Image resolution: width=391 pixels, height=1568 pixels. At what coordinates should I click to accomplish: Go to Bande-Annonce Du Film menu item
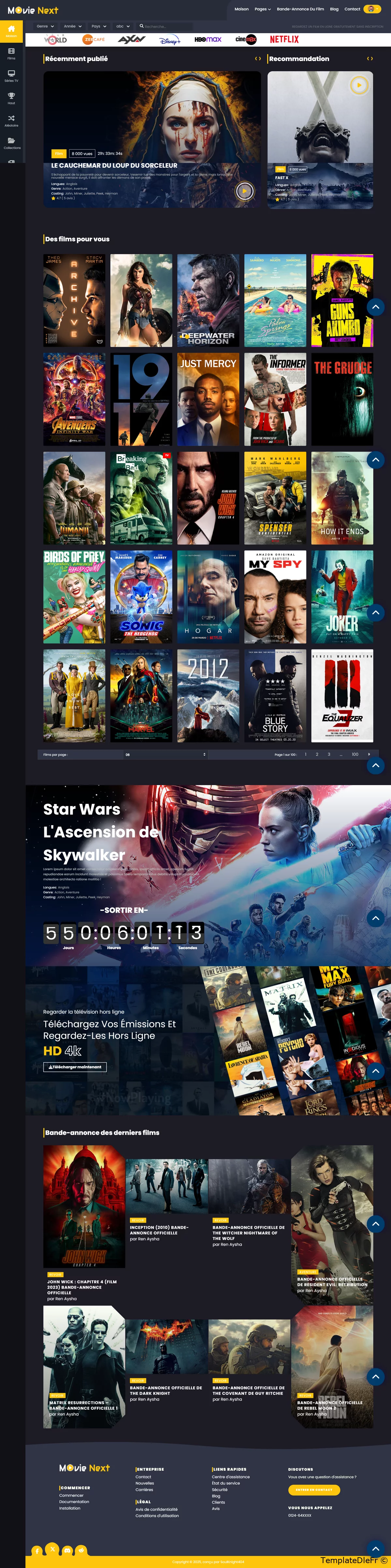pos(300,9)
